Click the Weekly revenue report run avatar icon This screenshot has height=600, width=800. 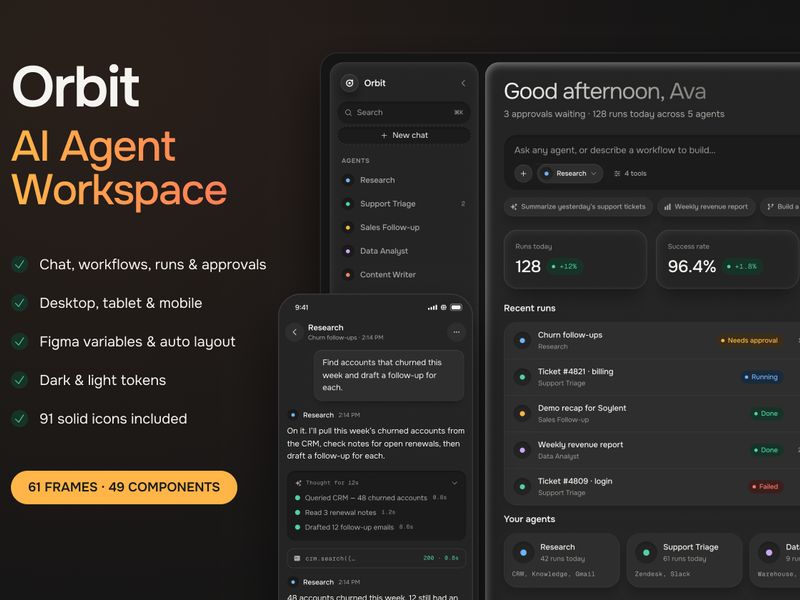tap(522, 450)
